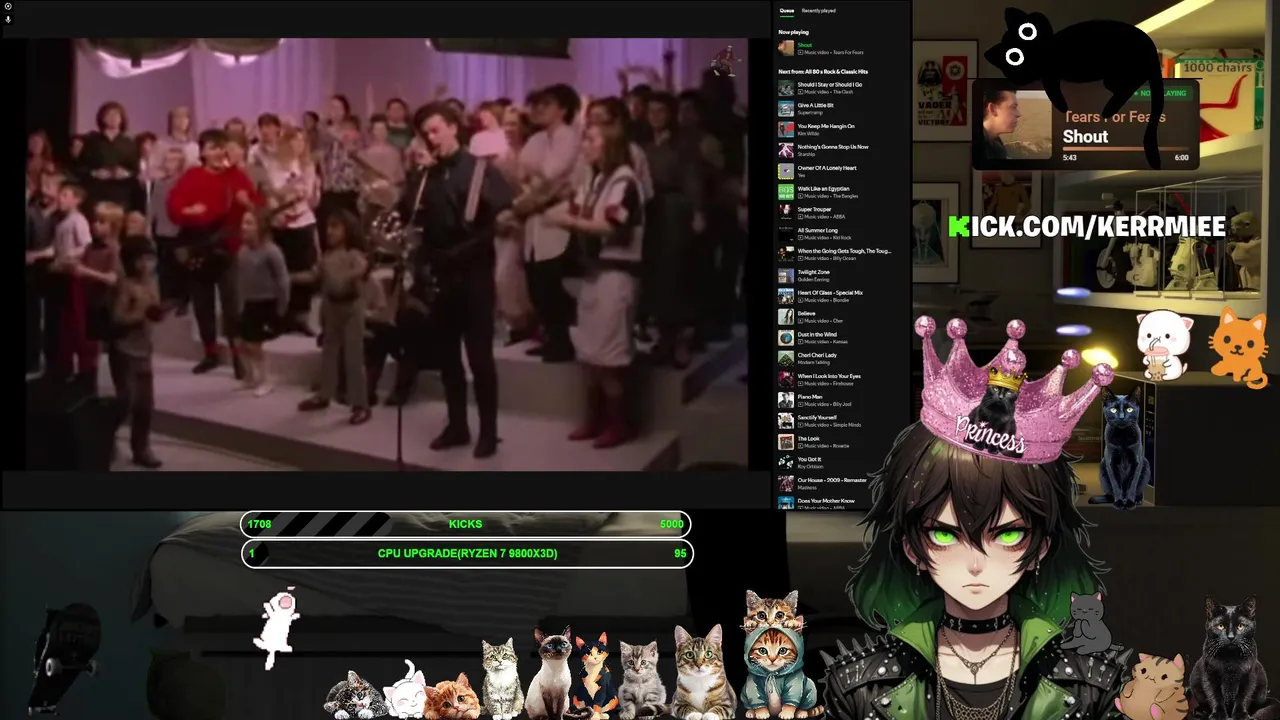Click Walk Like an Egyptian cover art
This screenshot has width=1280, height=720.
point(786,192)
